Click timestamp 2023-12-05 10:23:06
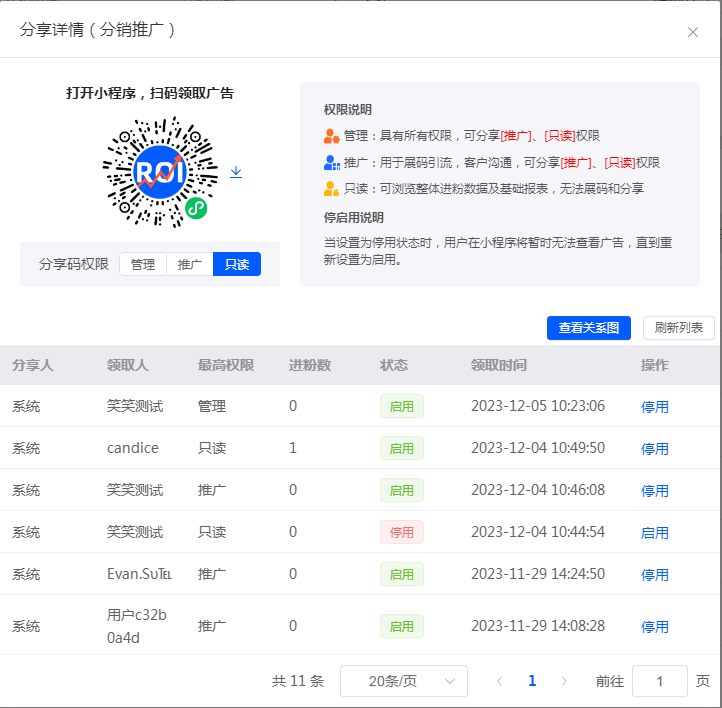 pyautogui.click(x=538, y=406)
